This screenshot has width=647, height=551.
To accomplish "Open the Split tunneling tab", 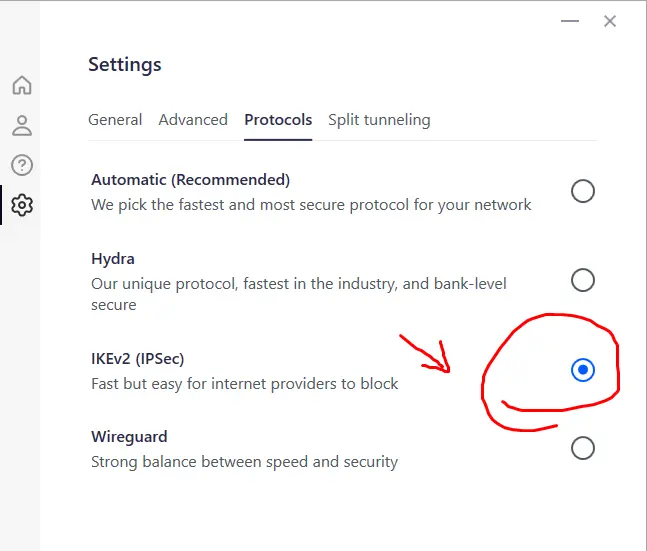I will click(379, 120).
